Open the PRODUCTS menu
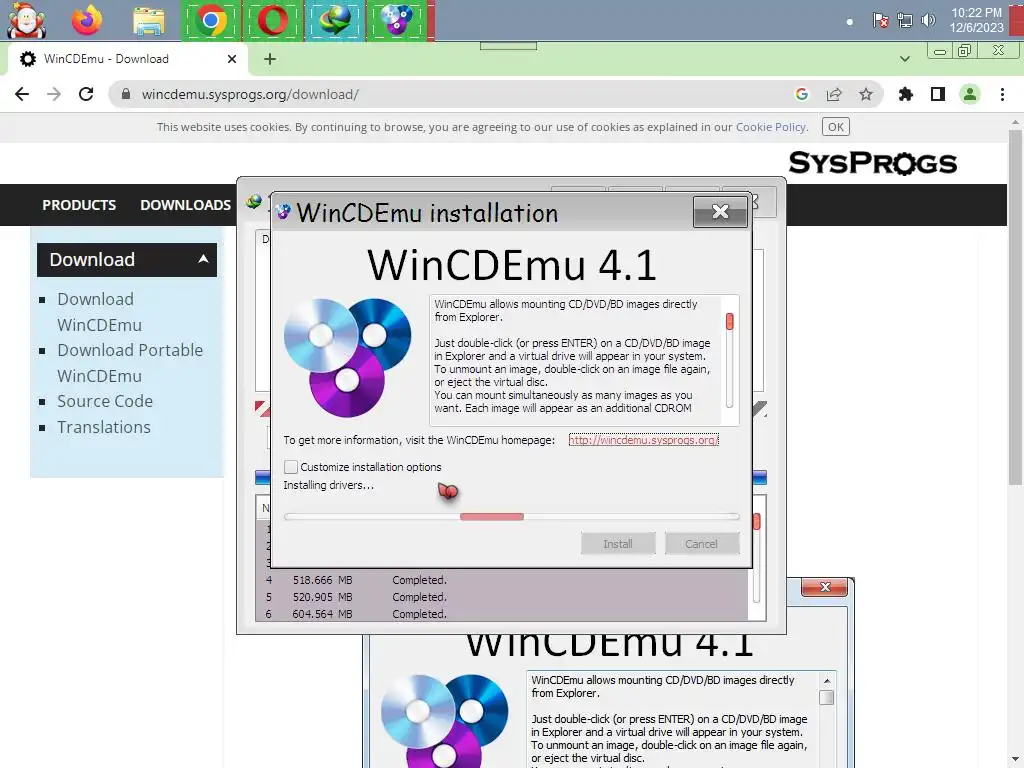This screenshot has height=768, width=1024. click(x=79, y=205)
